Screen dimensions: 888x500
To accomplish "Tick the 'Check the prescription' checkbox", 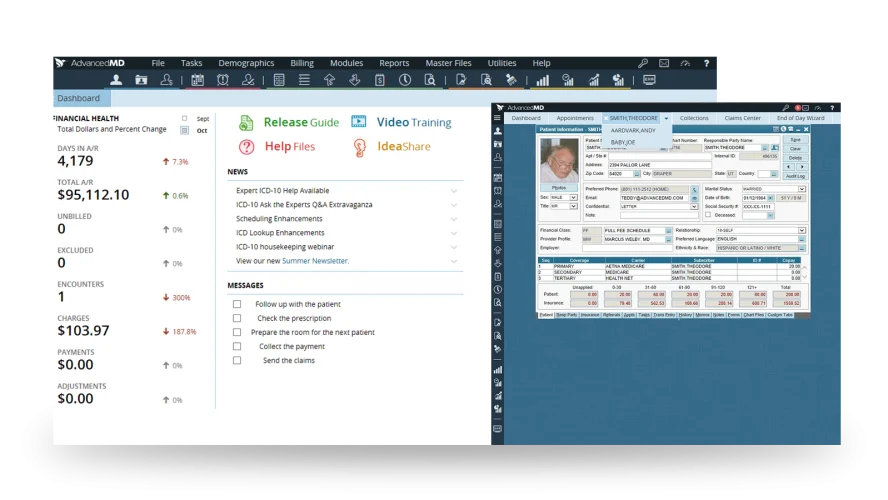I will tap(237, 318).
